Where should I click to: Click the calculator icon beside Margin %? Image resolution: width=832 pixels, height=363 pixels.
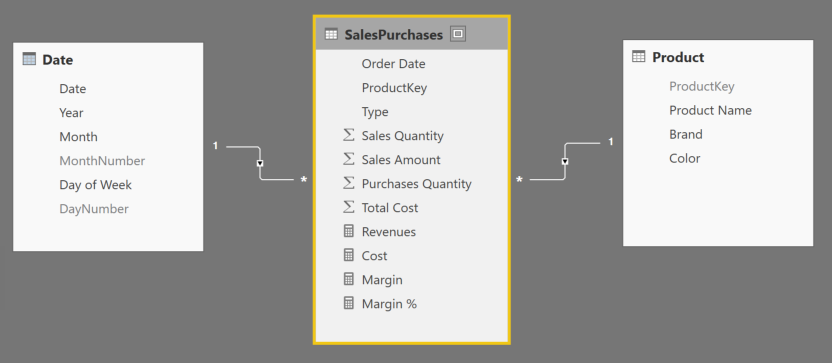tap(348, 304)
